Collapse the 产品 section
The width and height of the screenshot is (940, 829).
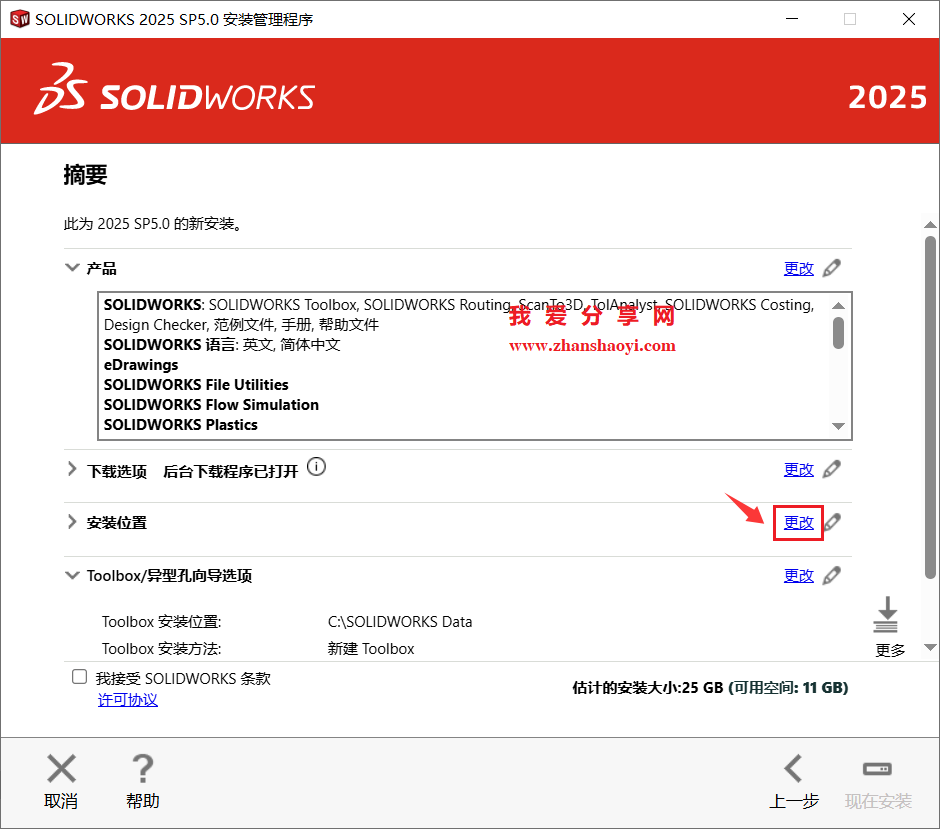tap(72, 267)
